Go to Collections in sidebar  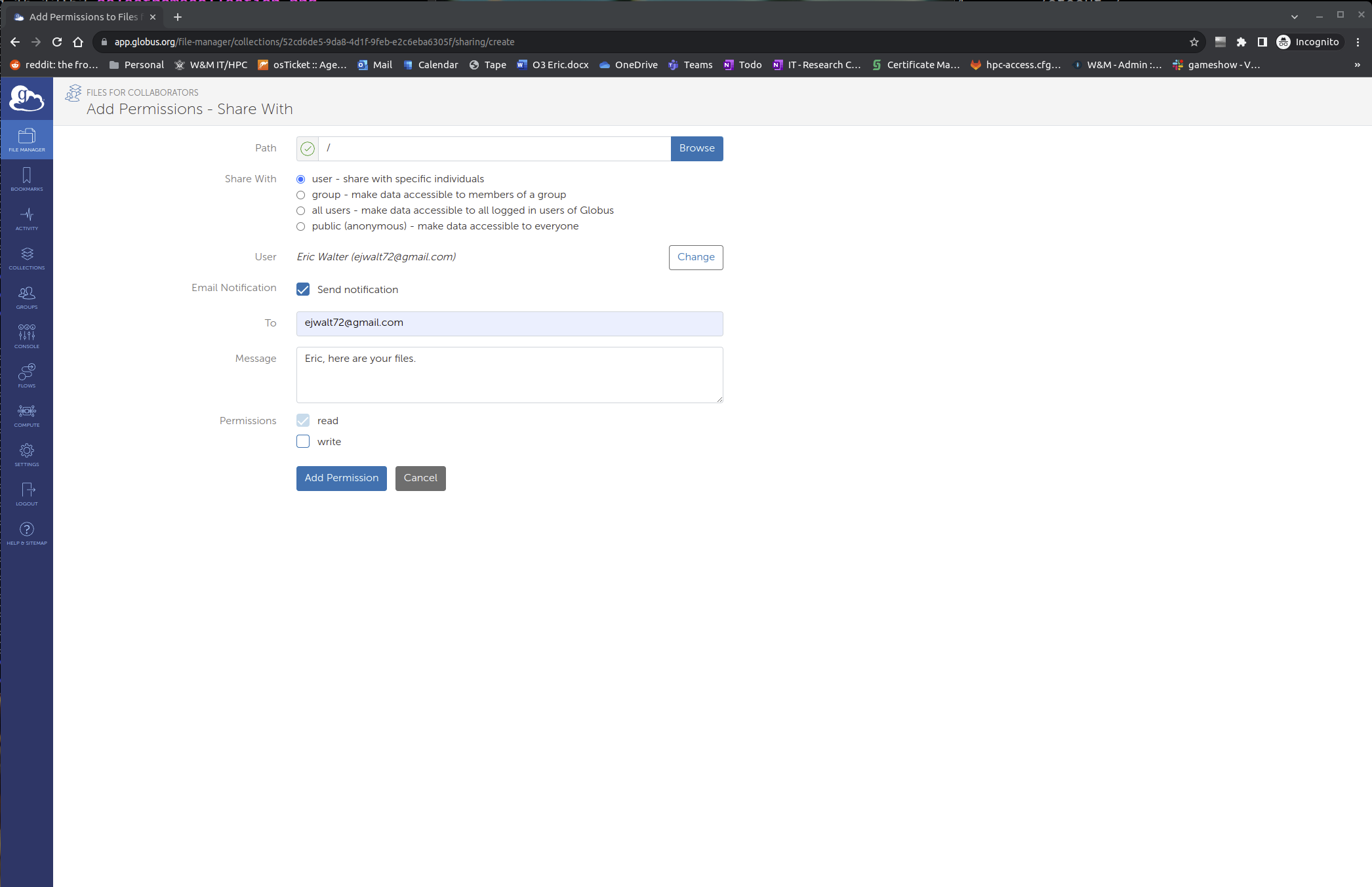(27, 257)
